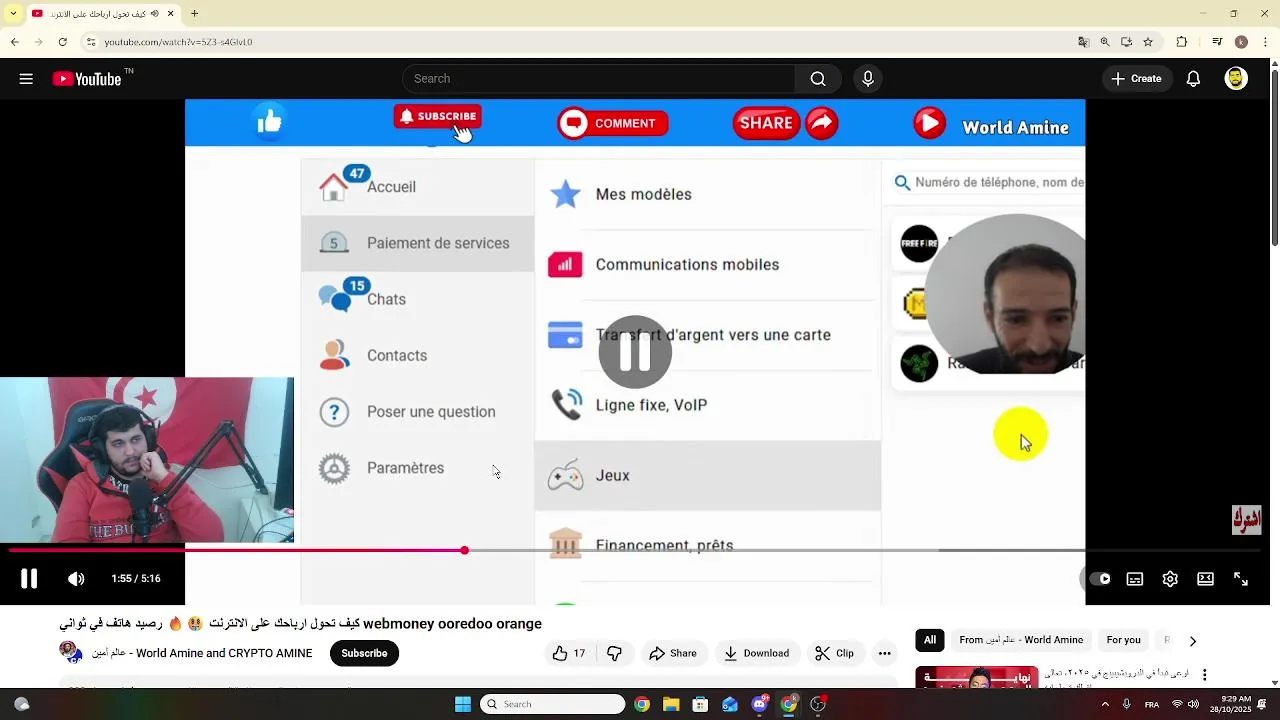Create a Clip from the video

pyautogui.click(x=834, y=653)
